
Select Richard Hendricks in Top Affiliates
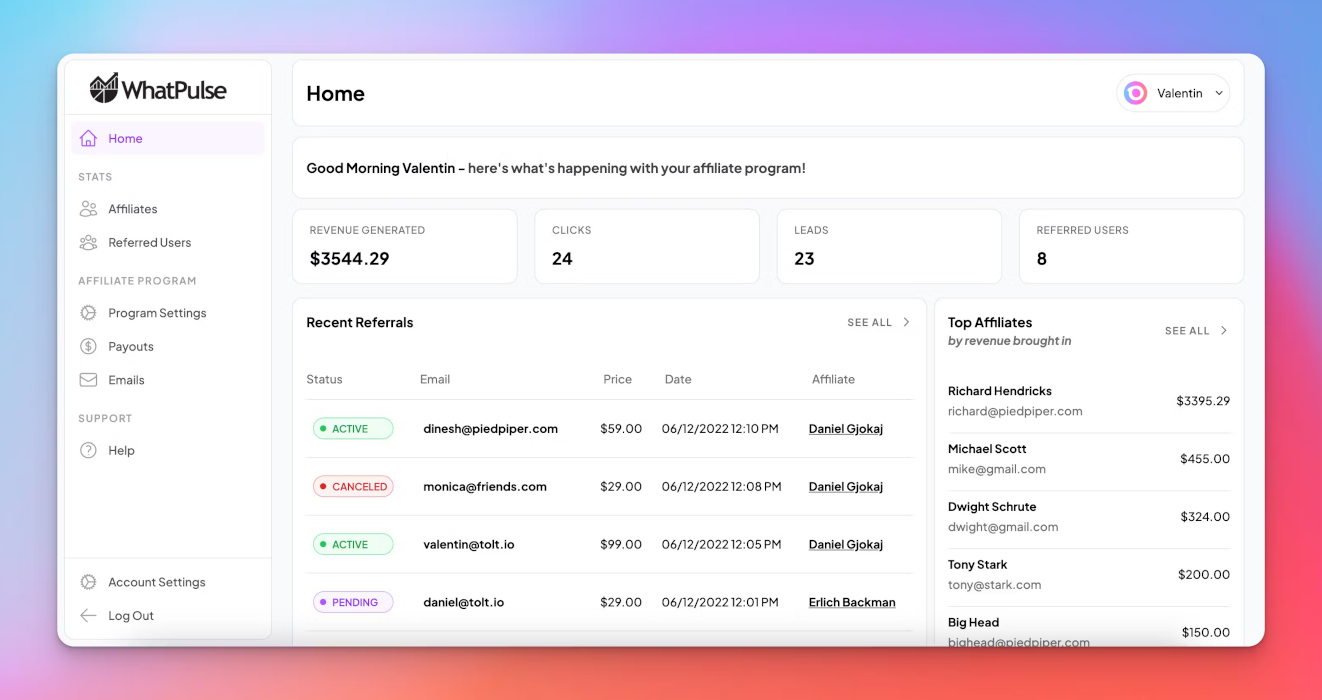pos(999,391)
